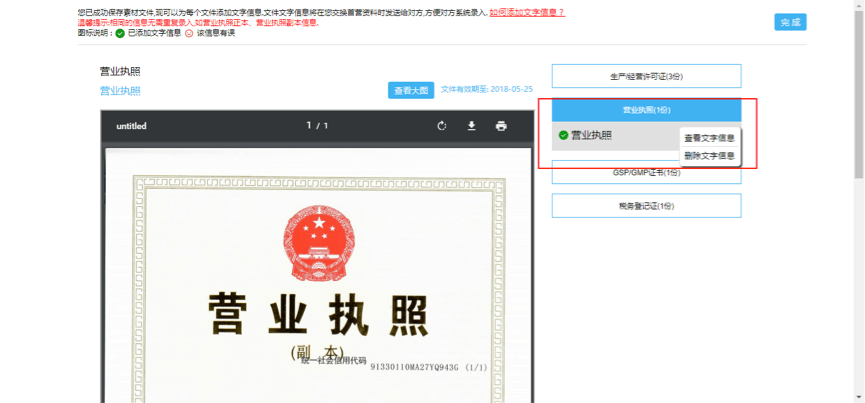The height and width of the screenshot is (403, 865).
Task: Expand the 生产/经营许可证(3份) section
Action: tap(647, 76)
